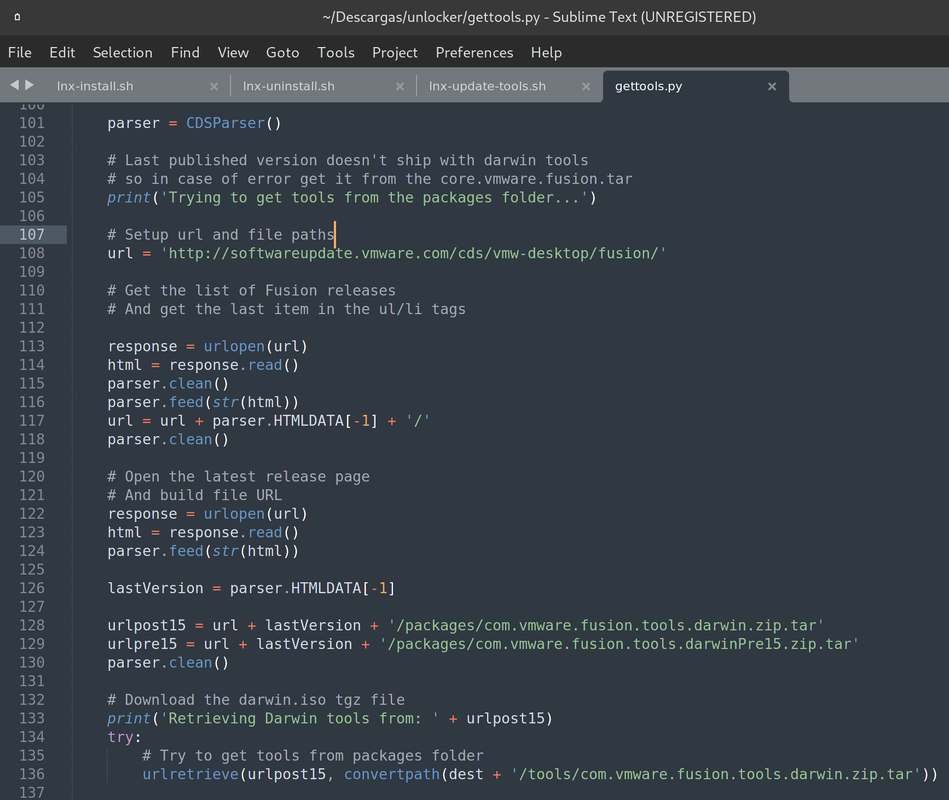Close the lnx-uninstall.sh tab

[399, 87]
